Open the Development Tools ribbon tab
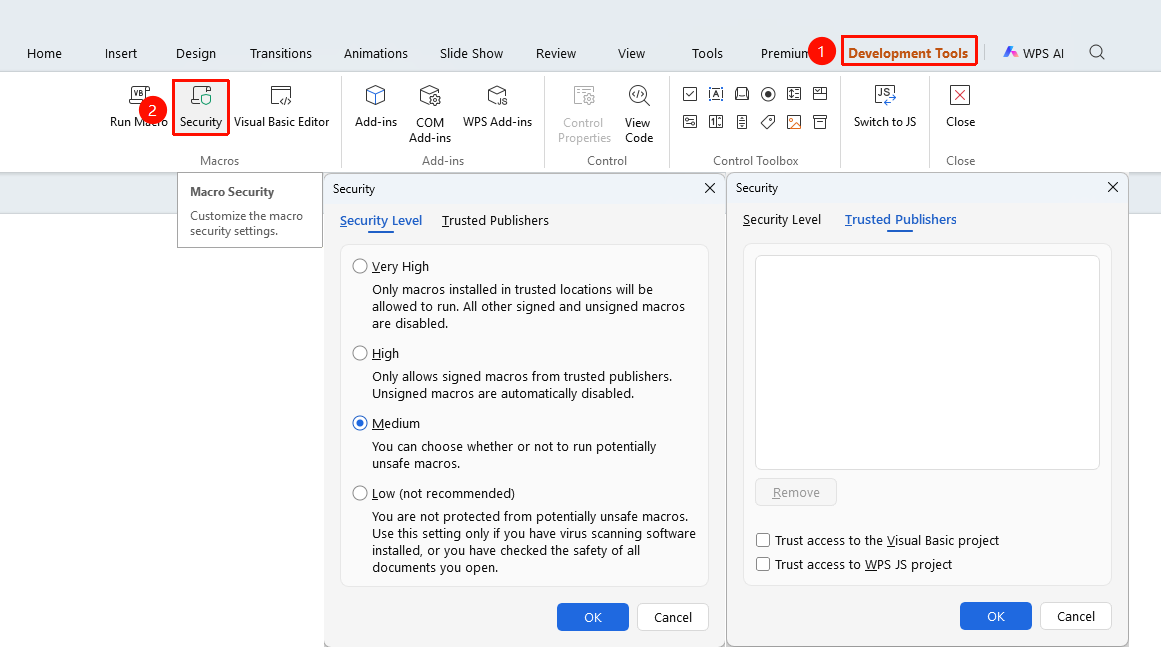The height and width of the screenshot is (669, 1161). click(x=909, y=53)
